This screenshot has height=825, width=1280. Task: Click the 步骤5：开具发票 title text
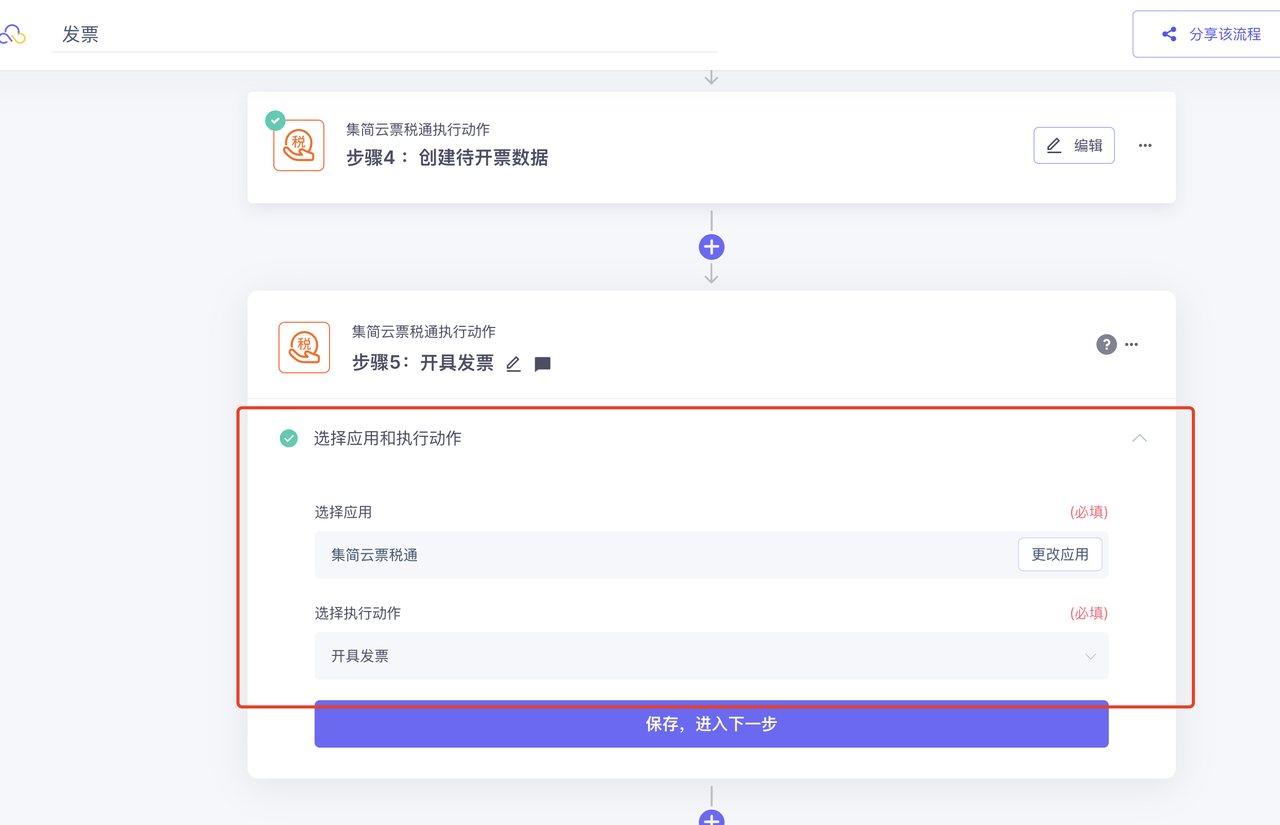point(423,363)
